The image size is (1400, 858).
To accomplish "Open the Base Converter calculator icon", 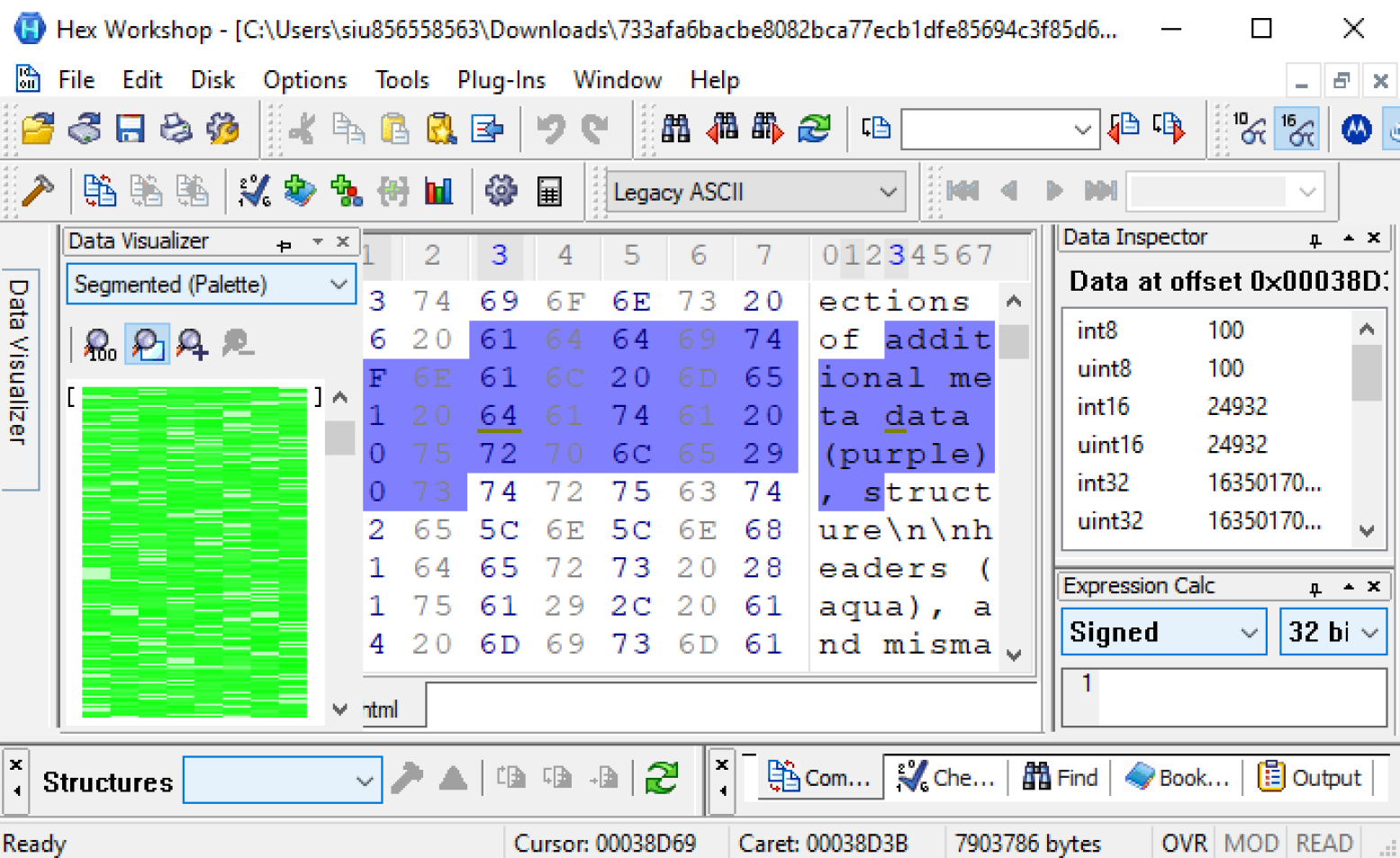I will pos(549,192).
